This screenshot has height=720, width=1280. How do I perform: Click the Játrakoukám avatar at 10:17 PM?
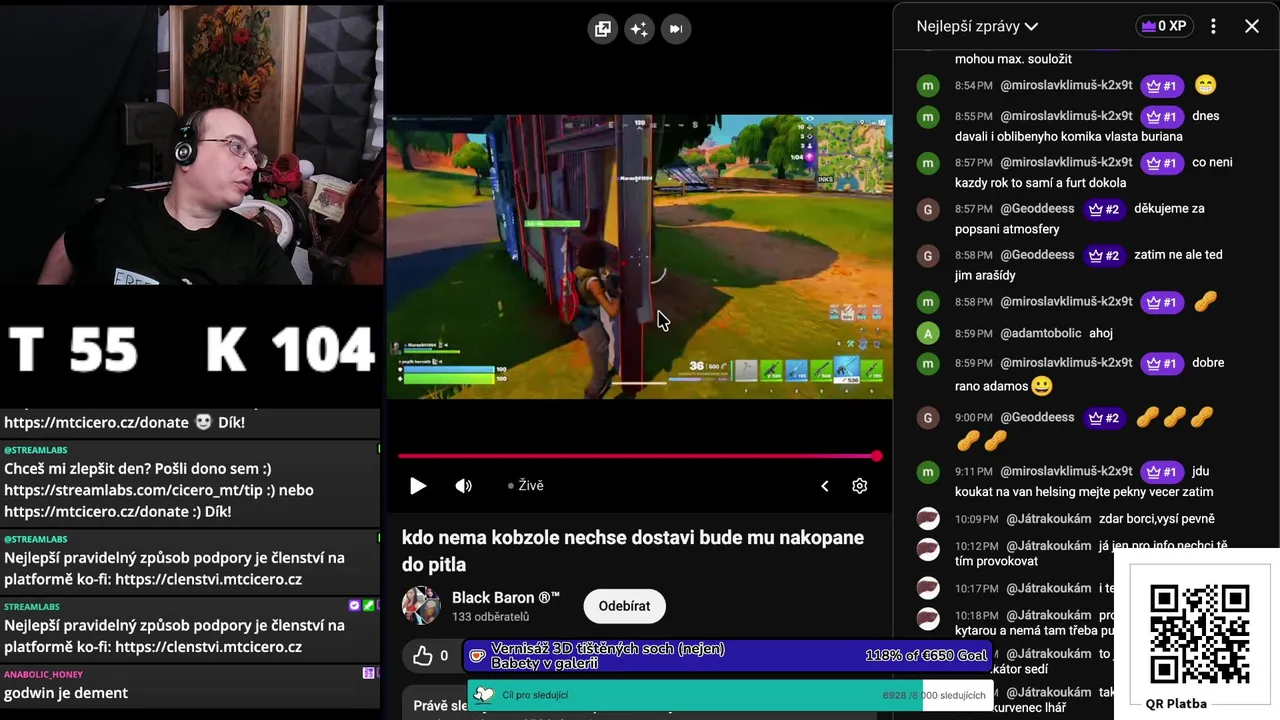pos(928,588)
